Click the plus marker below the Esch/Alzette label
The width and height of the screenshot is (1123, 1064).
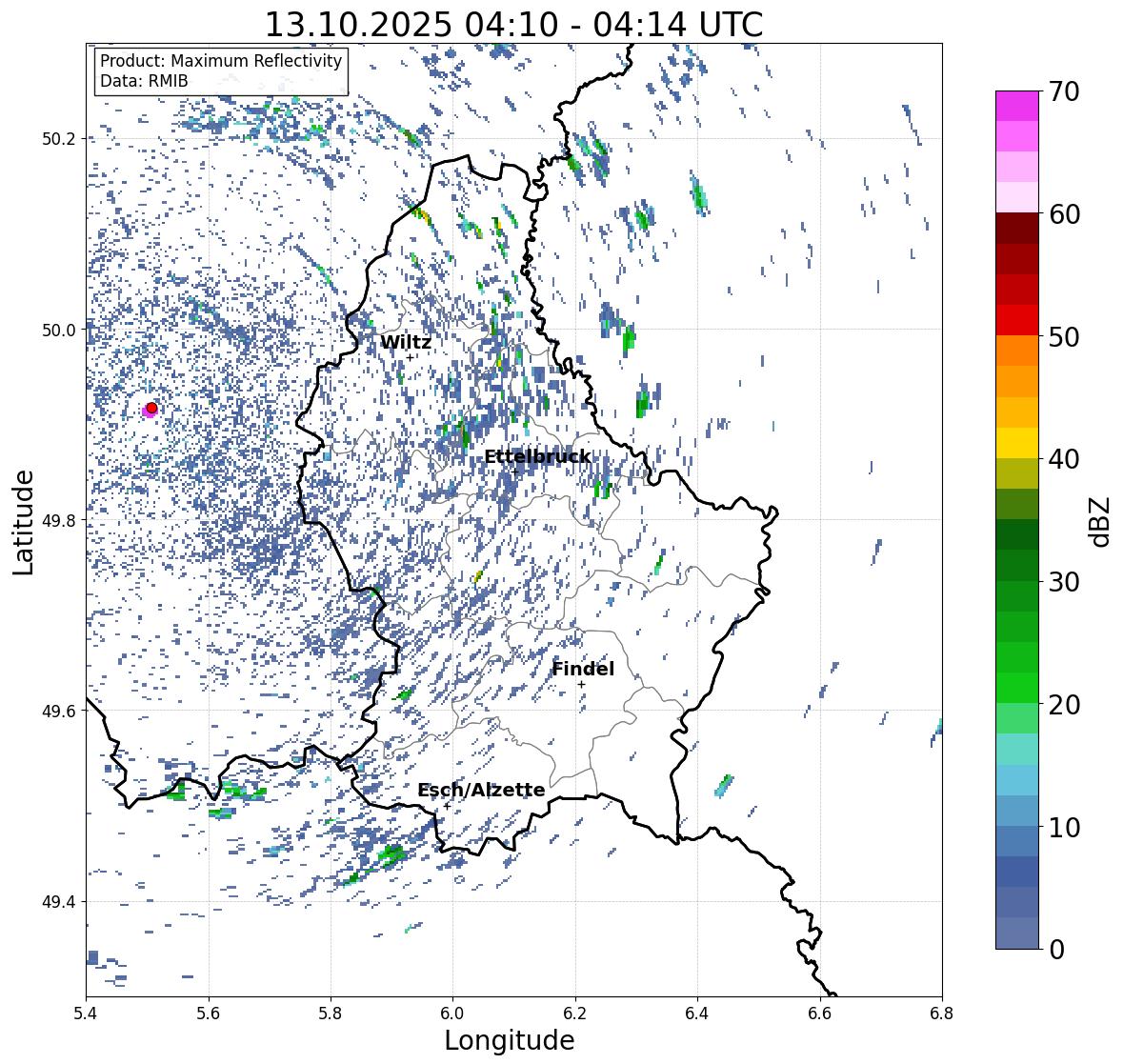coord(447,806)
